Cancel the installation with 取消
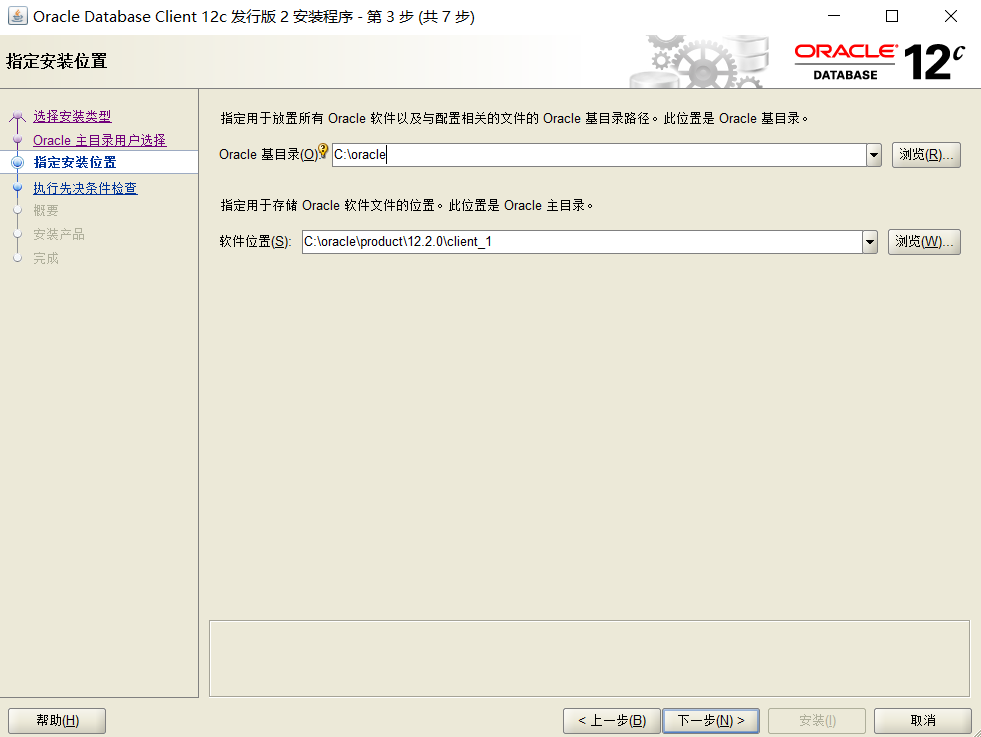This screenshot has width=981, height=737. [x=923, y=721]
